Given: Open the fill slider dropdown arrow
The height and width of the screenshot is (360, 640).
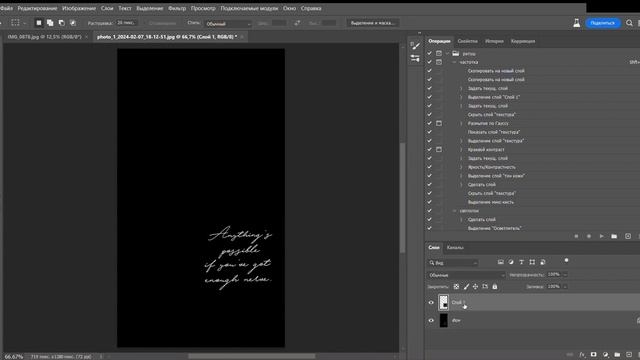Looking at the screenshot, I should 565,287.
